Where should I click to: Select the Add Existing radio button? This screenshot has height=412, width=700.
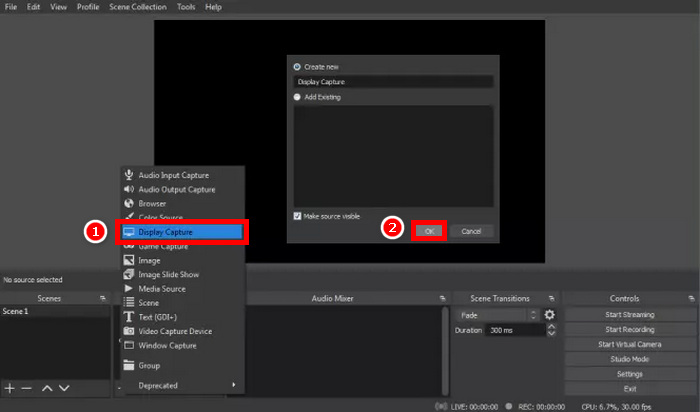[297, 97]
